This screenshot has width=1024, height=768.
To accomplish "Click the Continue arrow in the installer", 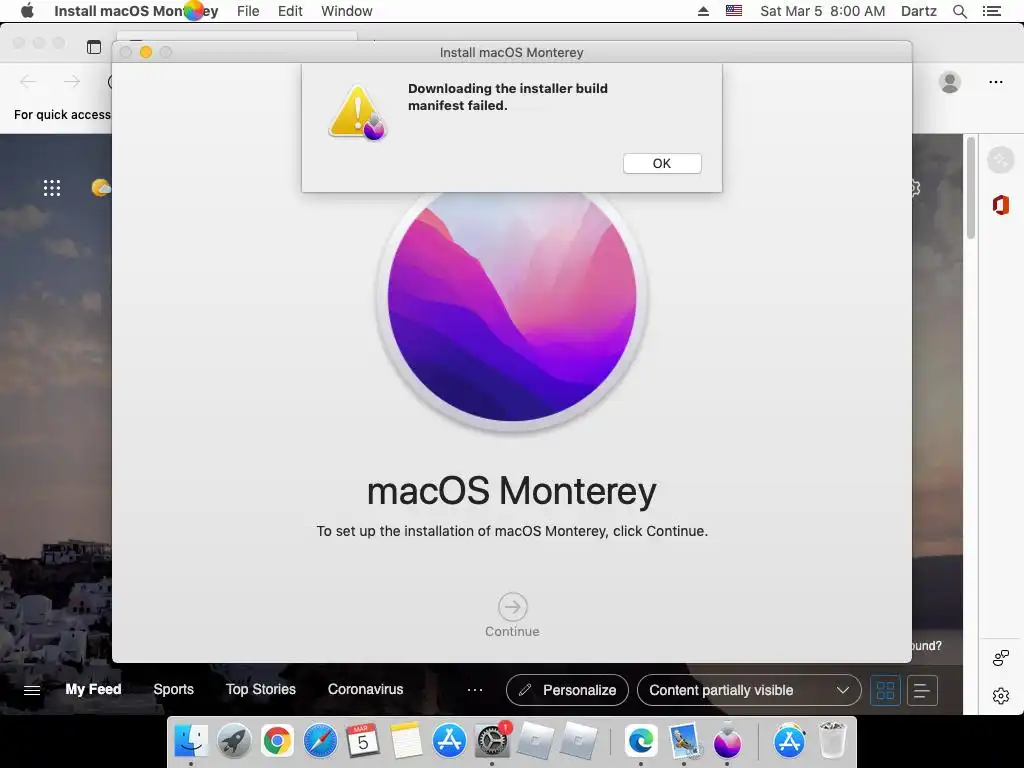I will click(x=513, y=607).
